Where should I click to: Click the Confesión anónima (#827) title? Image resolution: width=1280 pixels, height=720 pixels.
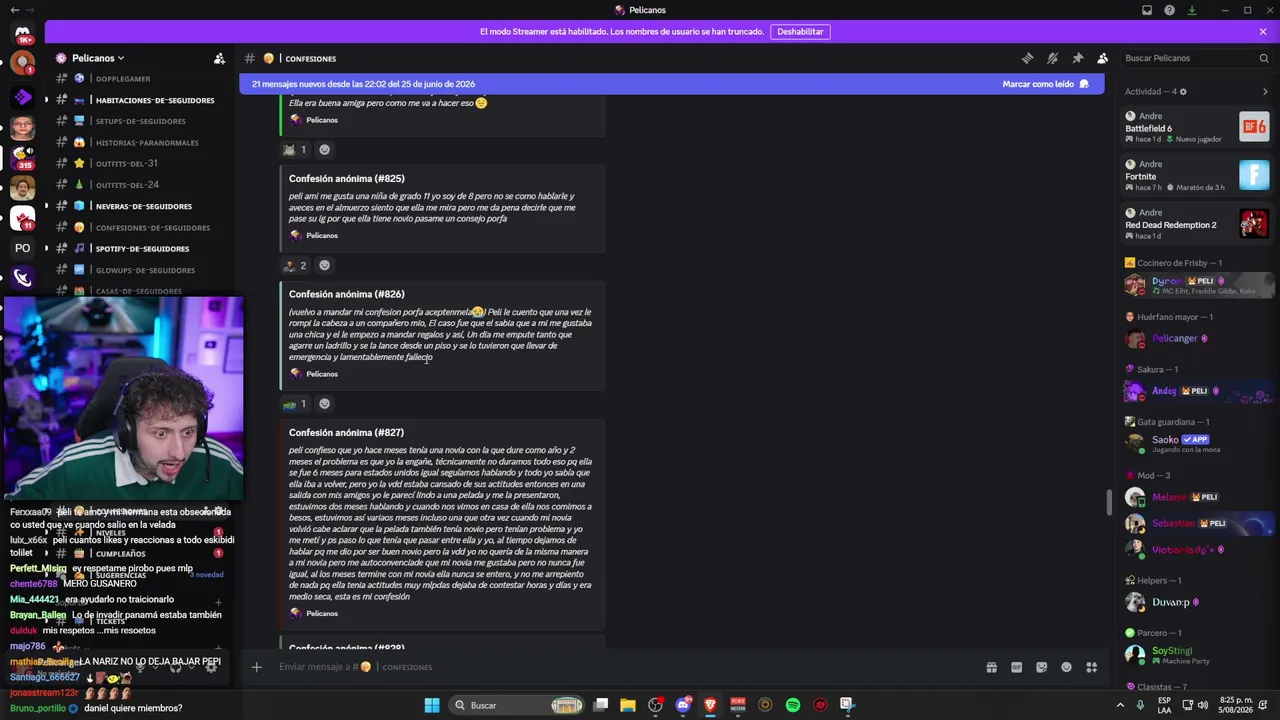coord(346,432)
